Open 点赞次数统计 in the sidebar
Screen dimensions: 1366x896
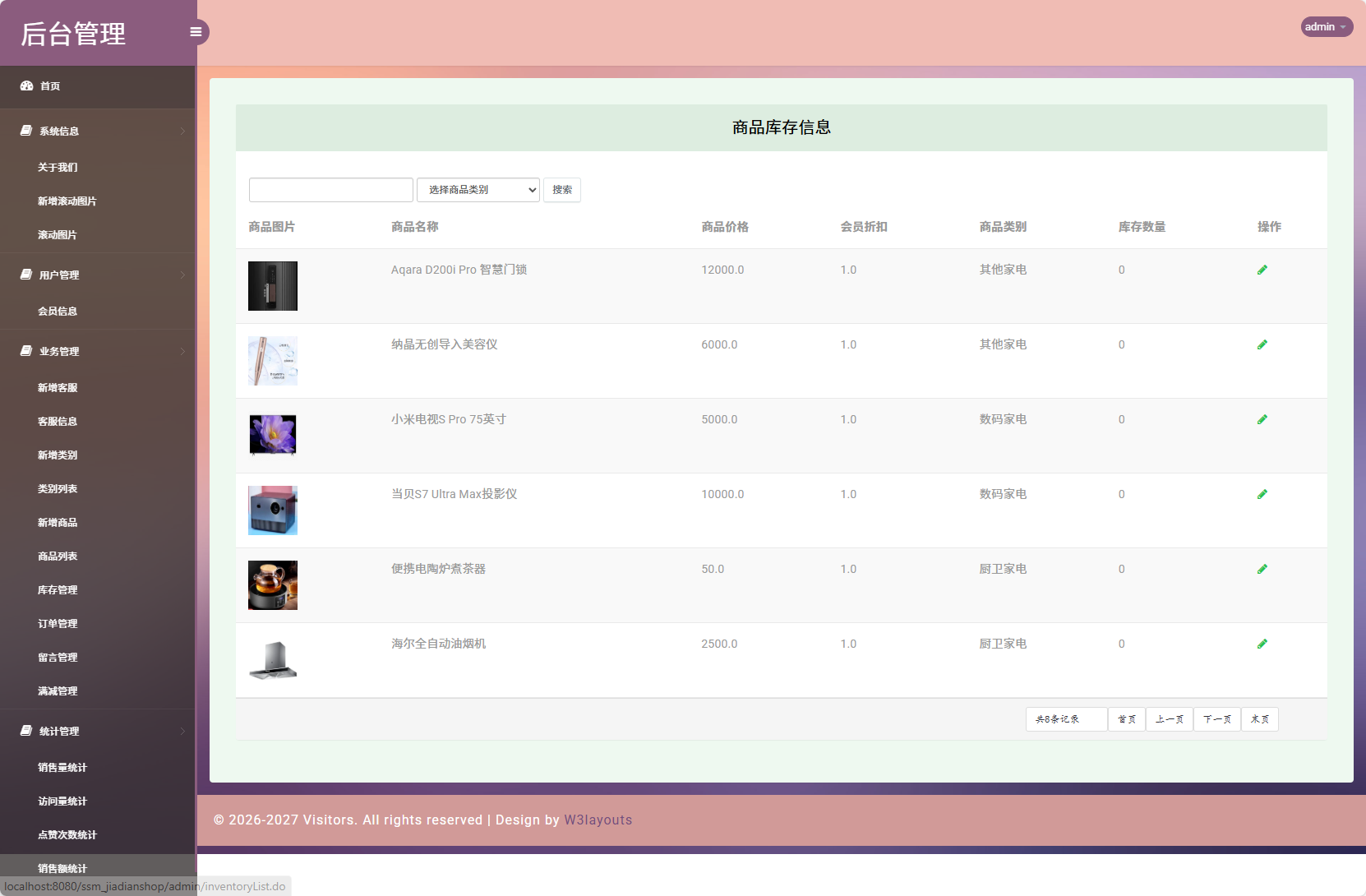tap(67, 835)
